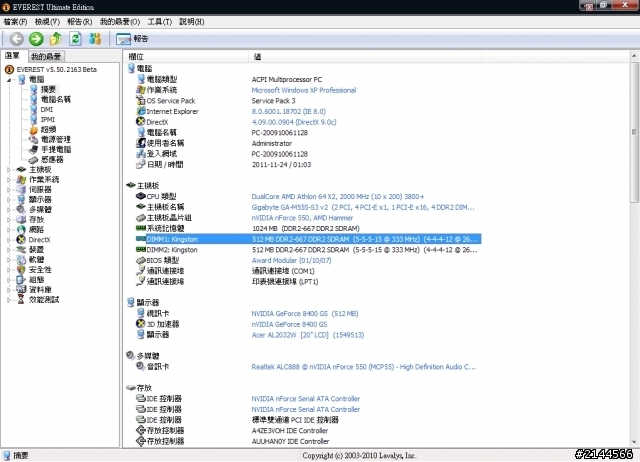Expand the 顯示器 tree node
This screenshot has height=462, width=640.
pyautogui.click(x=9, y=200)
